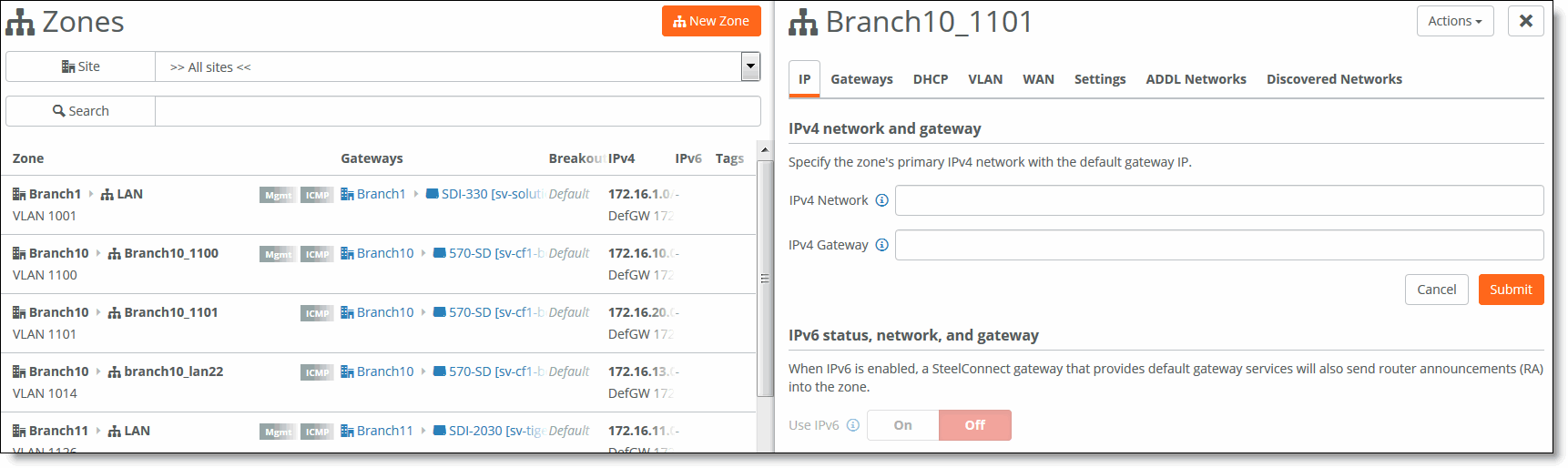Switch to the Gateways tab
Image resolution: width=1568 pixels, height=468 pixels.
click(x=861, y=79)
